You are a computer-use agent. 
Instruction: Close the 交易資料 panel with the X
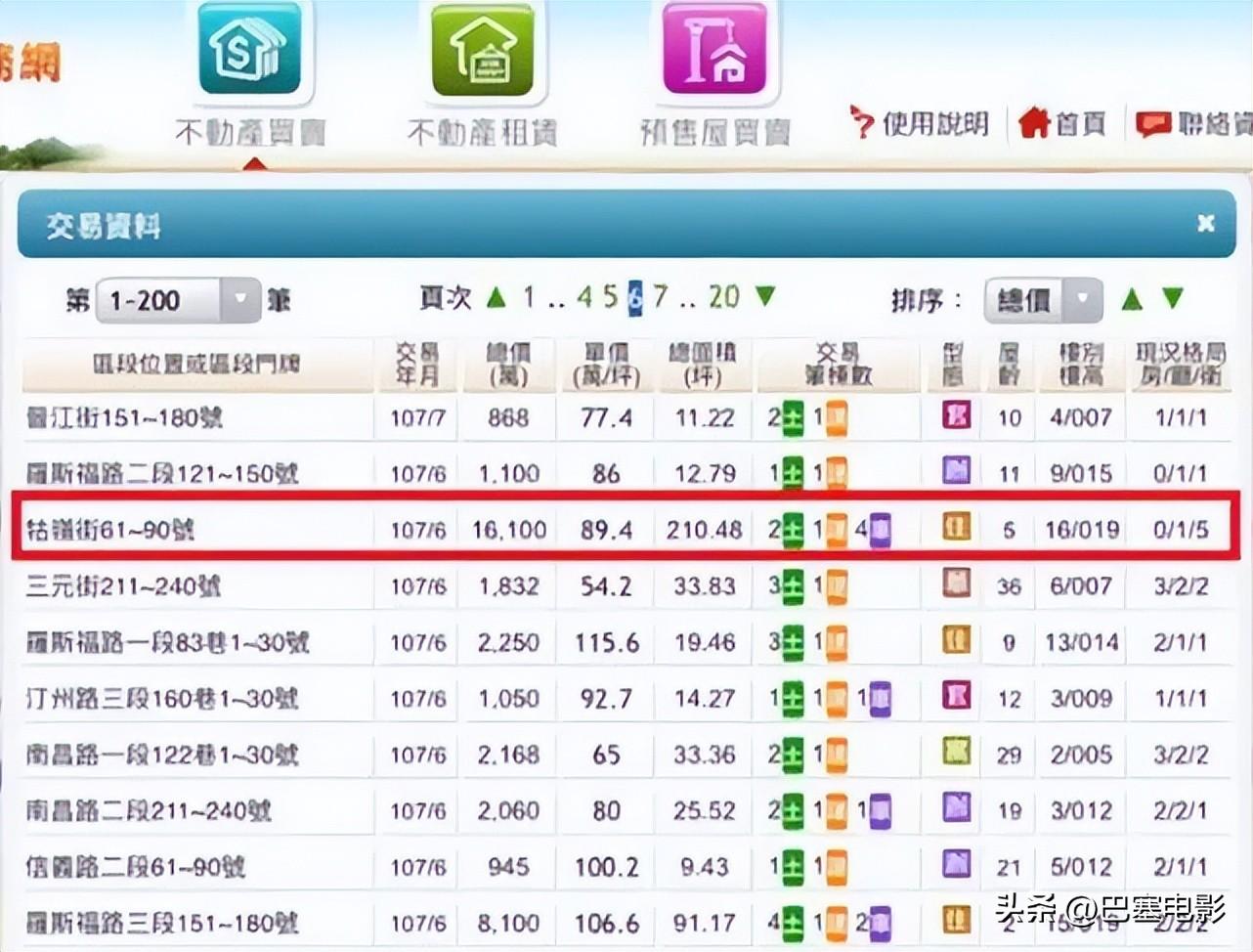(x=1207, y=224)
